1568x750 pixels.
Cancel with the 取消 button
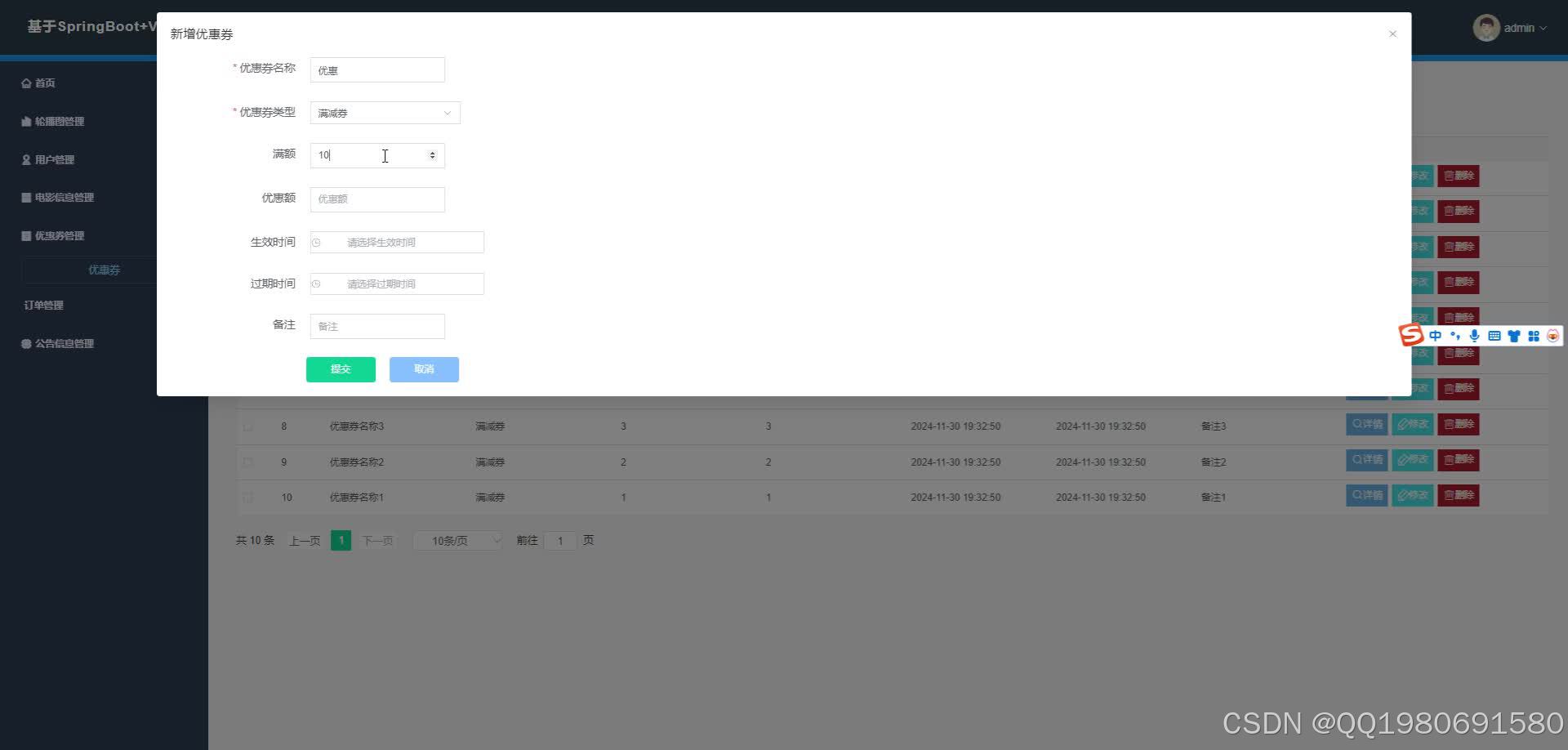[x=424, y=369]
